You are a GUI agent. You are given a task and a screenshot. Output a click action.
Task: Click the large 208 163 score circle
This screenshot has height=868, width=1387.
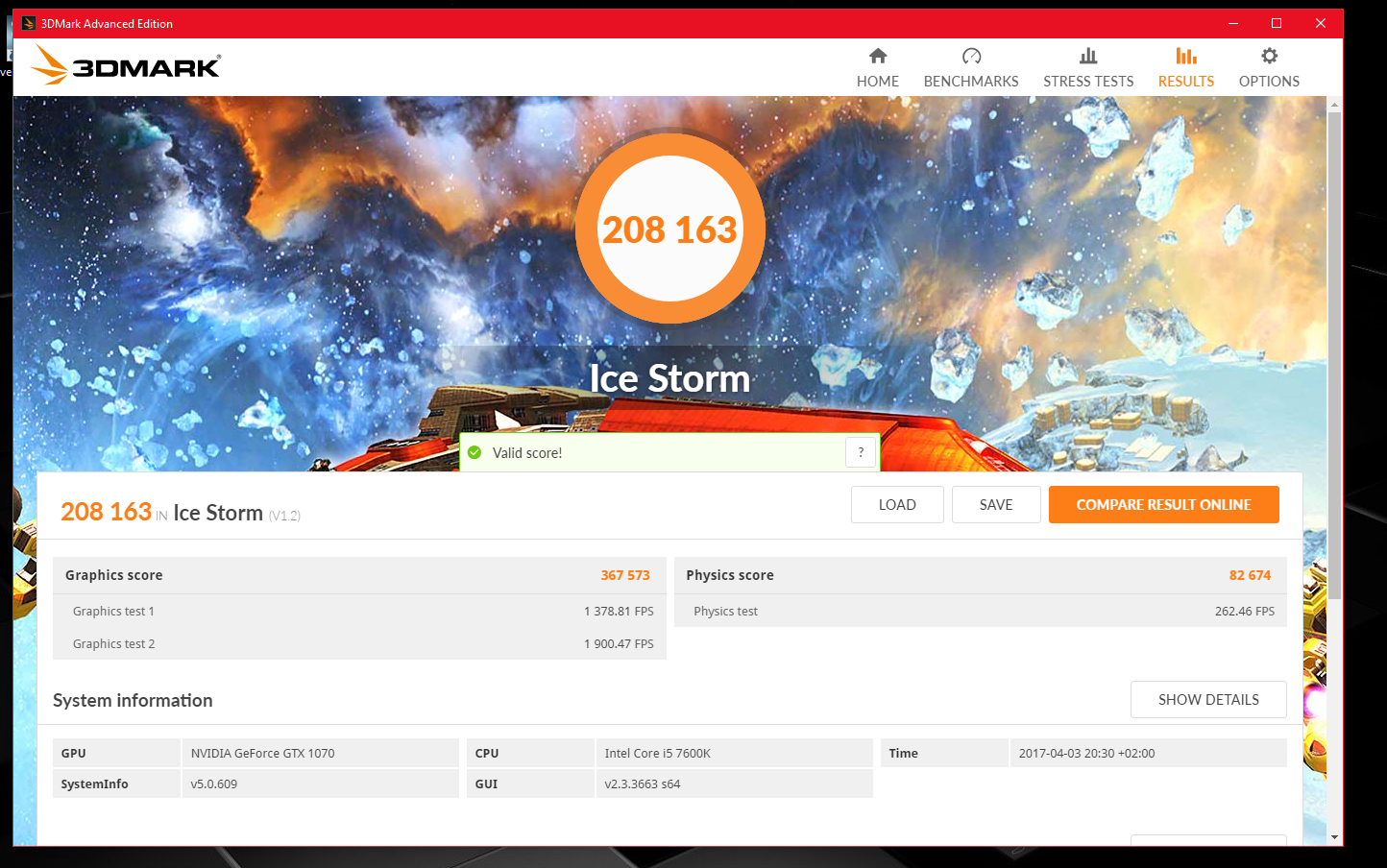pyautogui.click(x=669, y=229)
